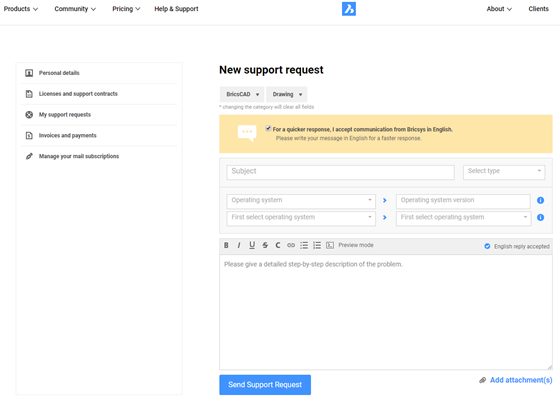Open the Clients page
Image resolution: width=560 pixels, height=396 pixels.
(x=538, y=9)
